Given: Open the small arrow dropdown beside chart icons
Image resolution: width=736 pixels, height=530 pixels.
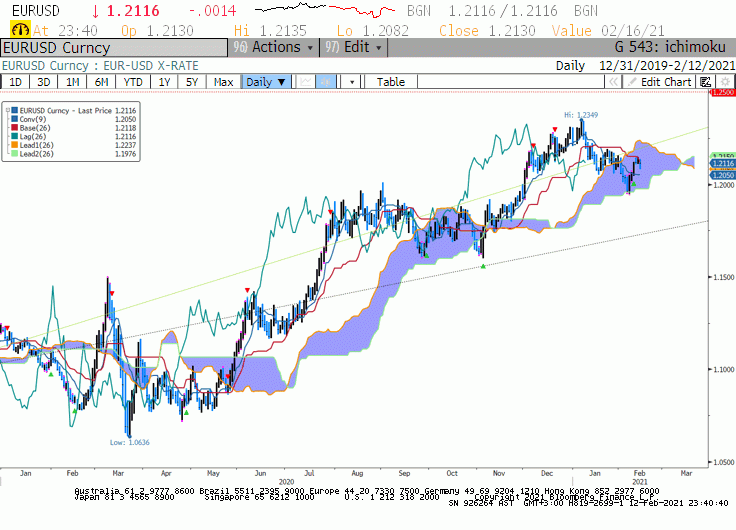Looking at the screenshot, I should [352, 82].
